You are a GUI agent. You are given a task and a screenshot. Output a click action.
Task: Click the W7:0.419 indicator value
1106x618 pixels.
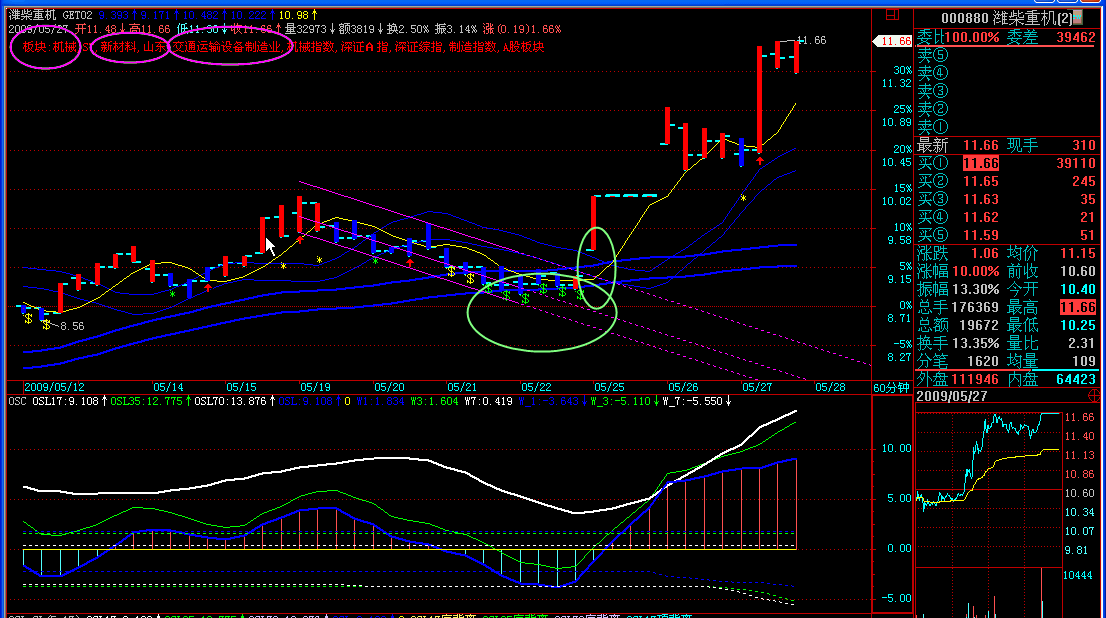(488, 401)
